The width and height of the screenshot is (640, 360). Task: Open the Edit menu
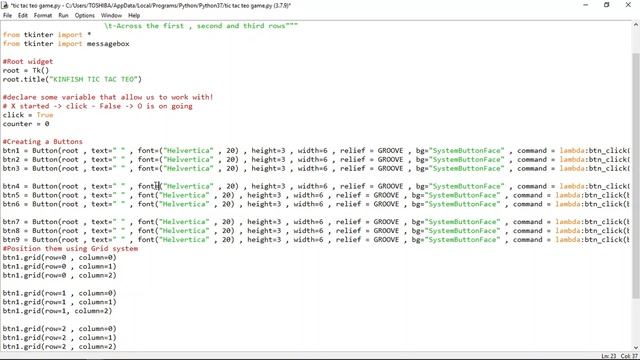pos(23,16)
